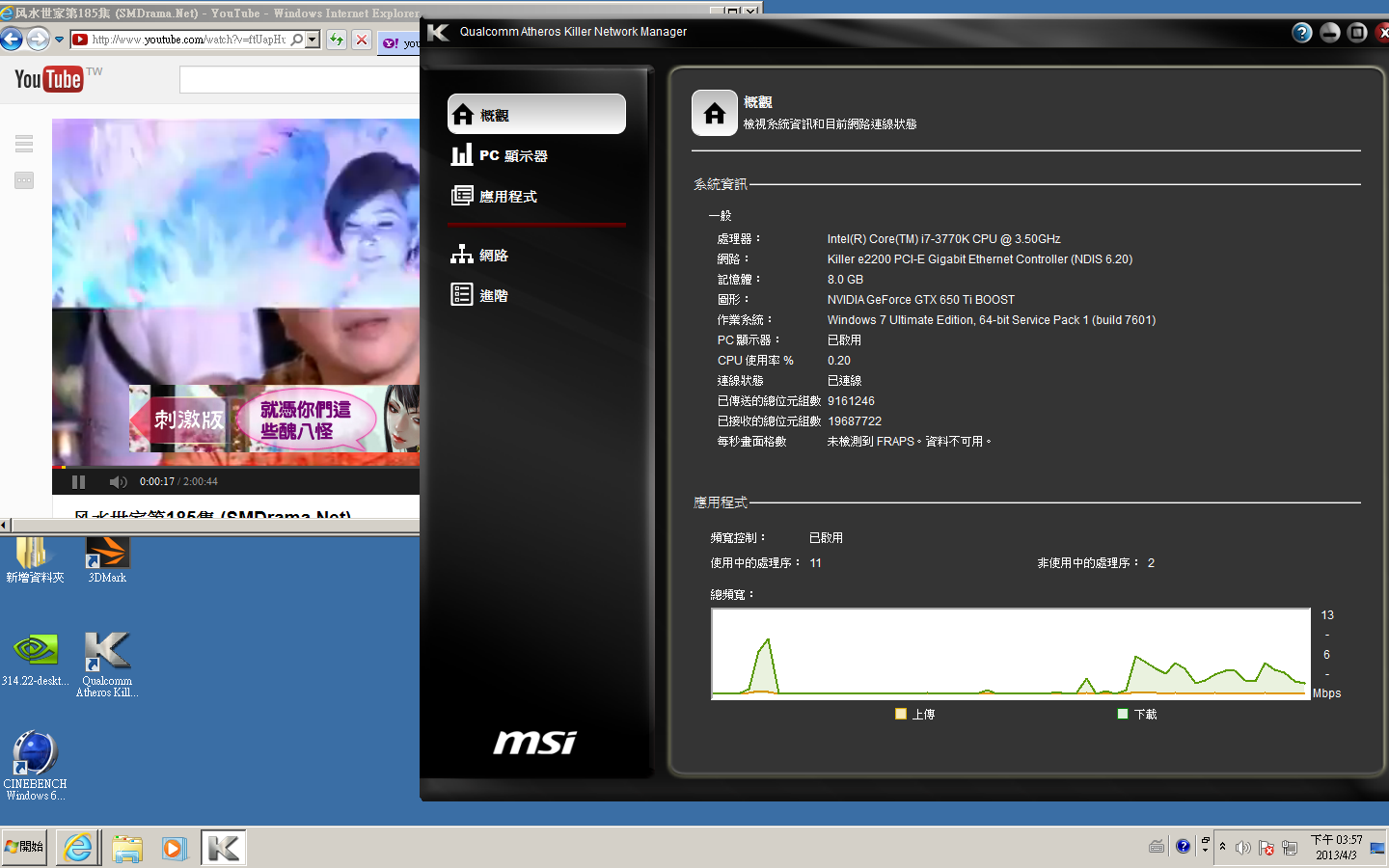
Task: Open IE recent pages dropdown arrow
Action: point(59,40)
